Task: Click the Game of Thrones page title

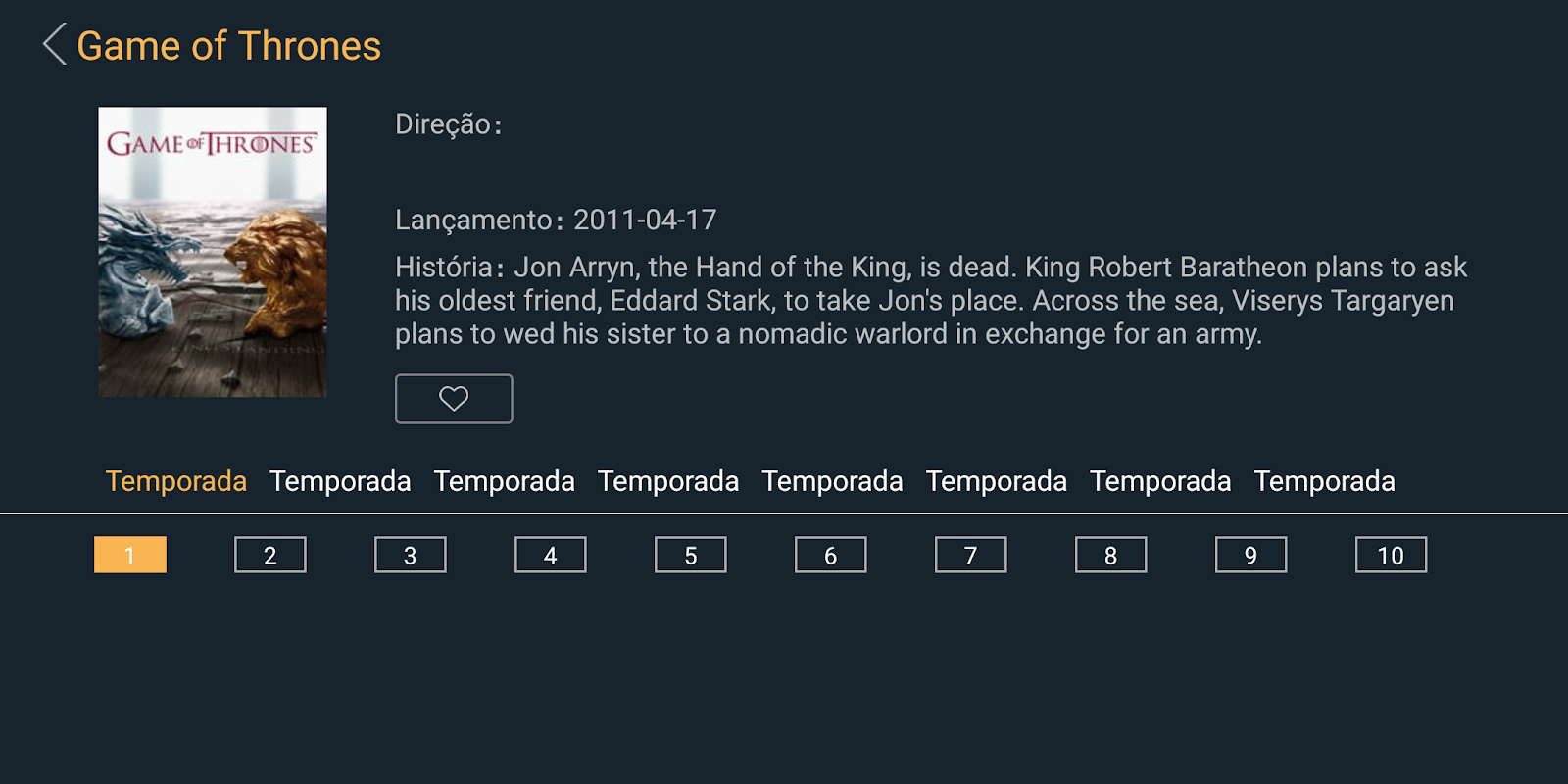Action: [229, 46]
